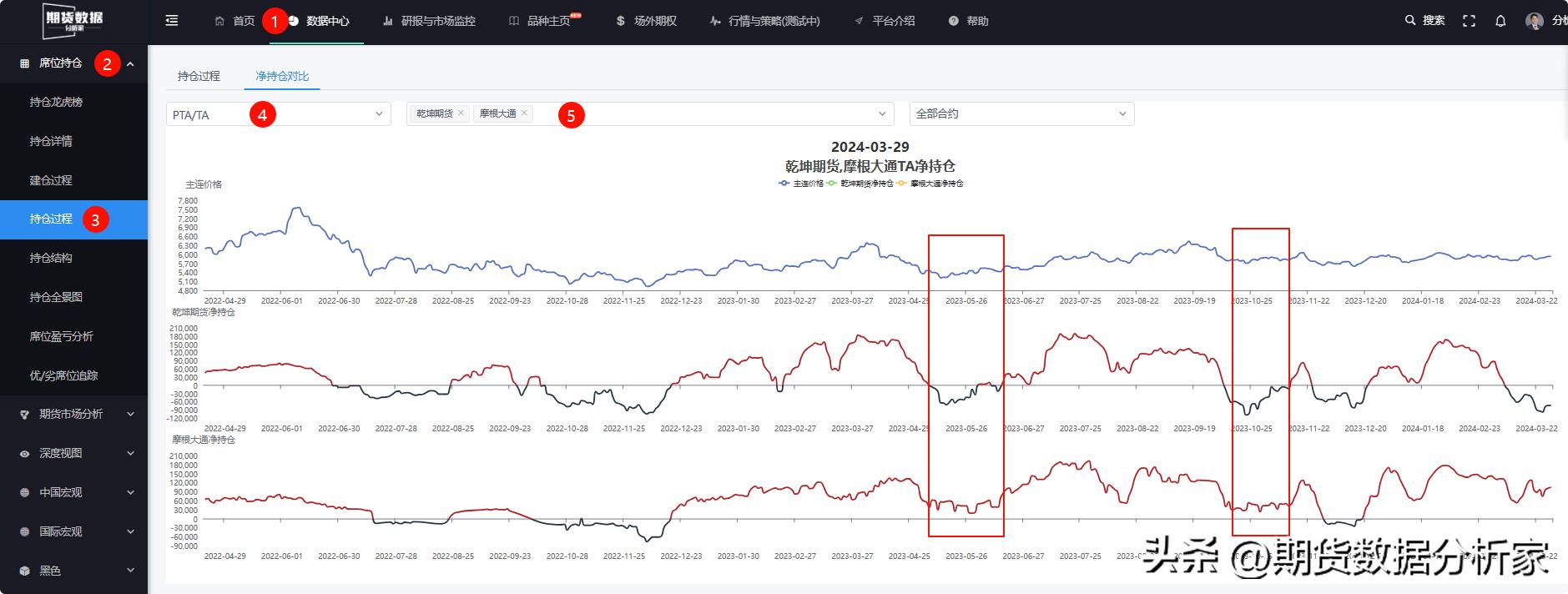The width and height of the screenshot is (1568, 594).
Task: Click the cube icon beside 黑色
Action: tap(24, 571)
